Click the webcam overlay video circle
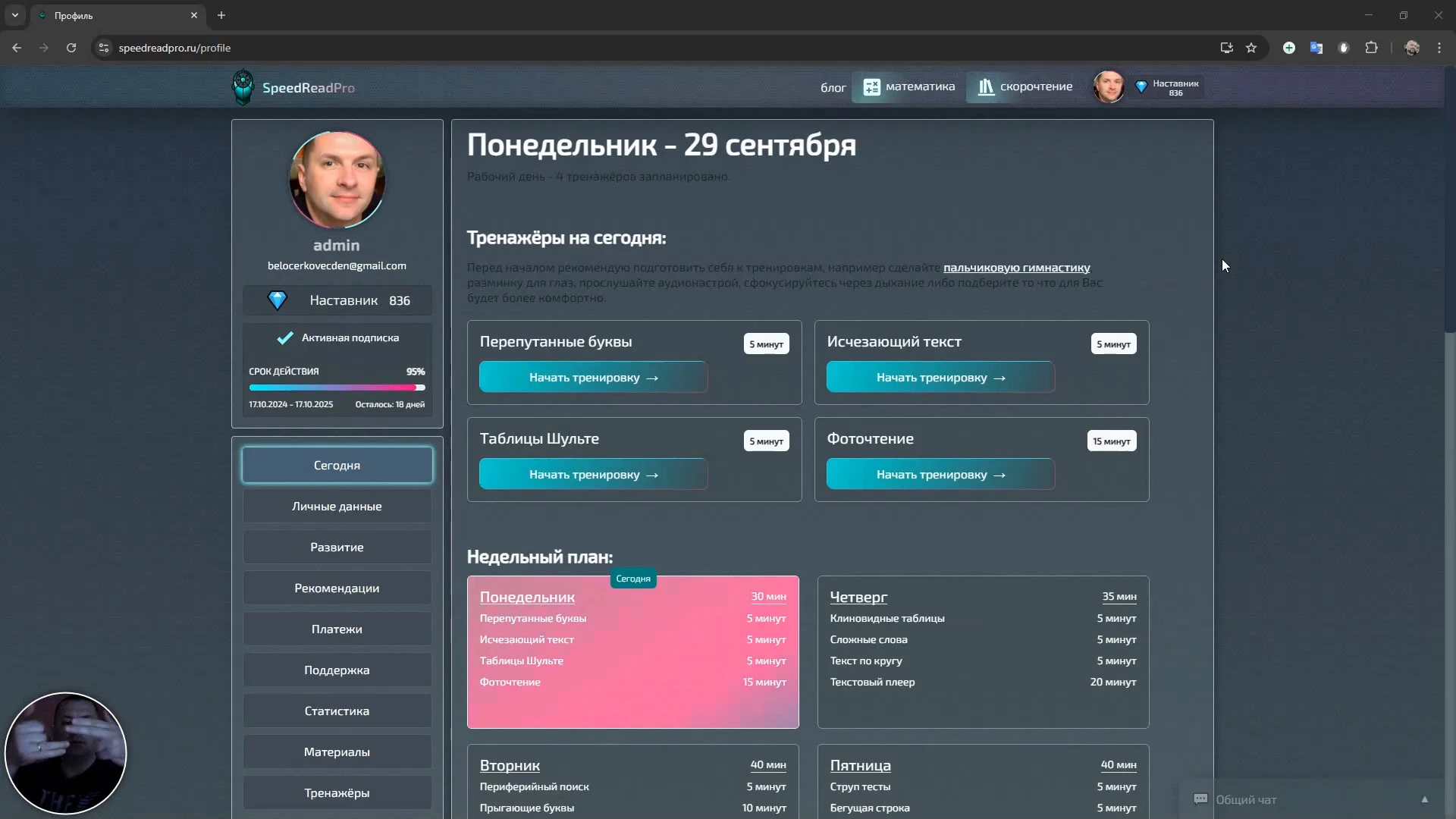Image resolution: width=1456 pixels, height=819 pixels. click(x=66, y=753)
